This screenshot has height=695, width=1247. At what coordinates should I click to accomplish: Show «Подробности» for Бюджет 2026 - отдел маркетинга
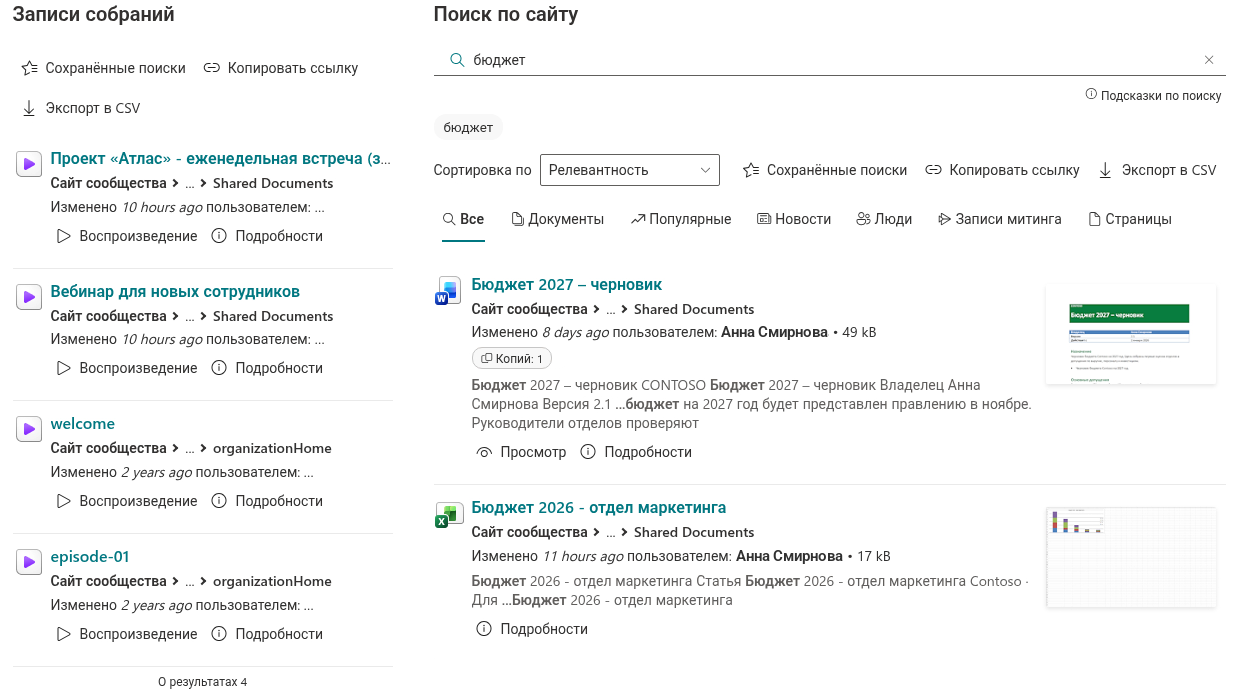pyautogui.click(x=532, y=629)
